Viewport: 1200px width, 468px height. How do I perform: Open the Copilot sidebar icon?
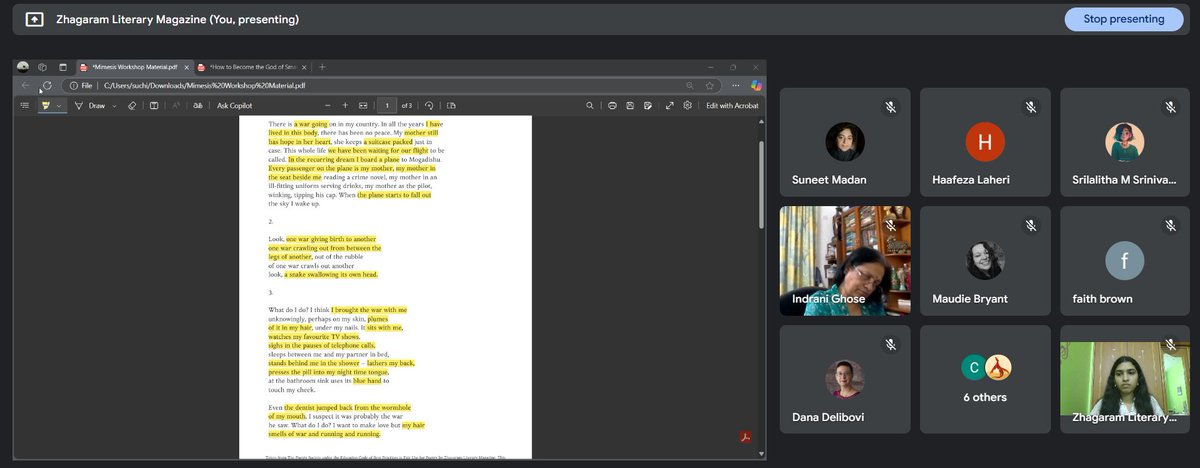756,86
